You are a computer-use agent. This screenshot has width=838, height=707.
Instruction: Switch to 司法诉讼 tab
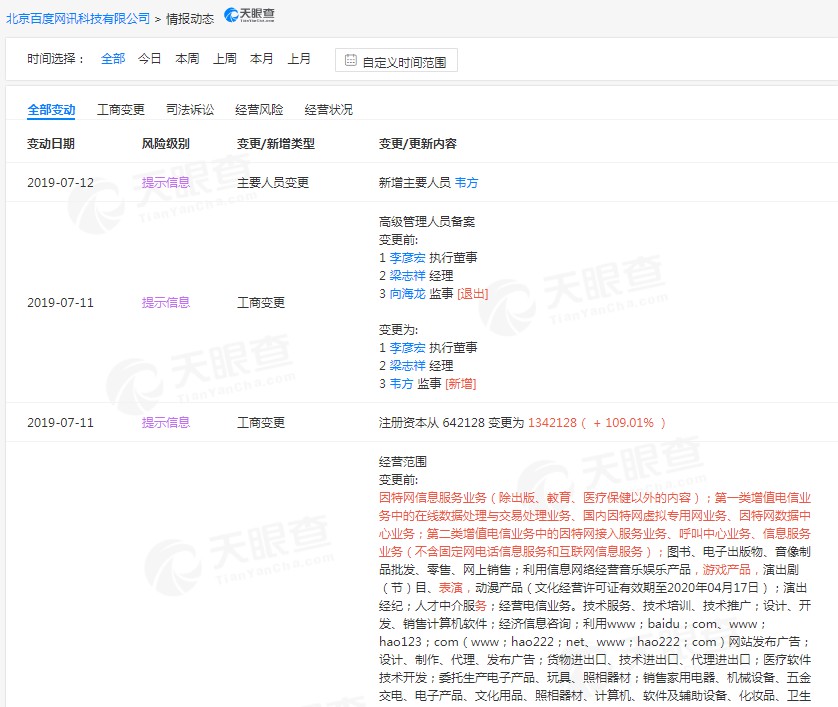(190, 110)
